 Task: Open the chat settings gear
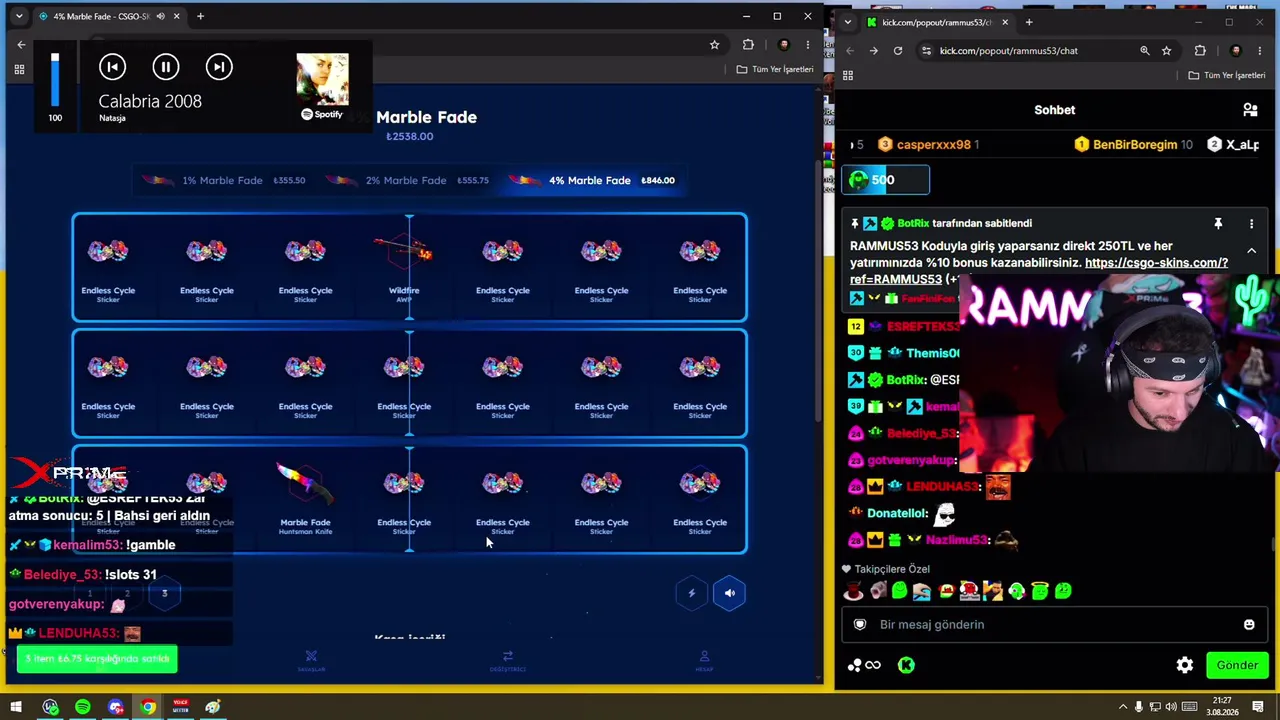(x=1185, y=665)
